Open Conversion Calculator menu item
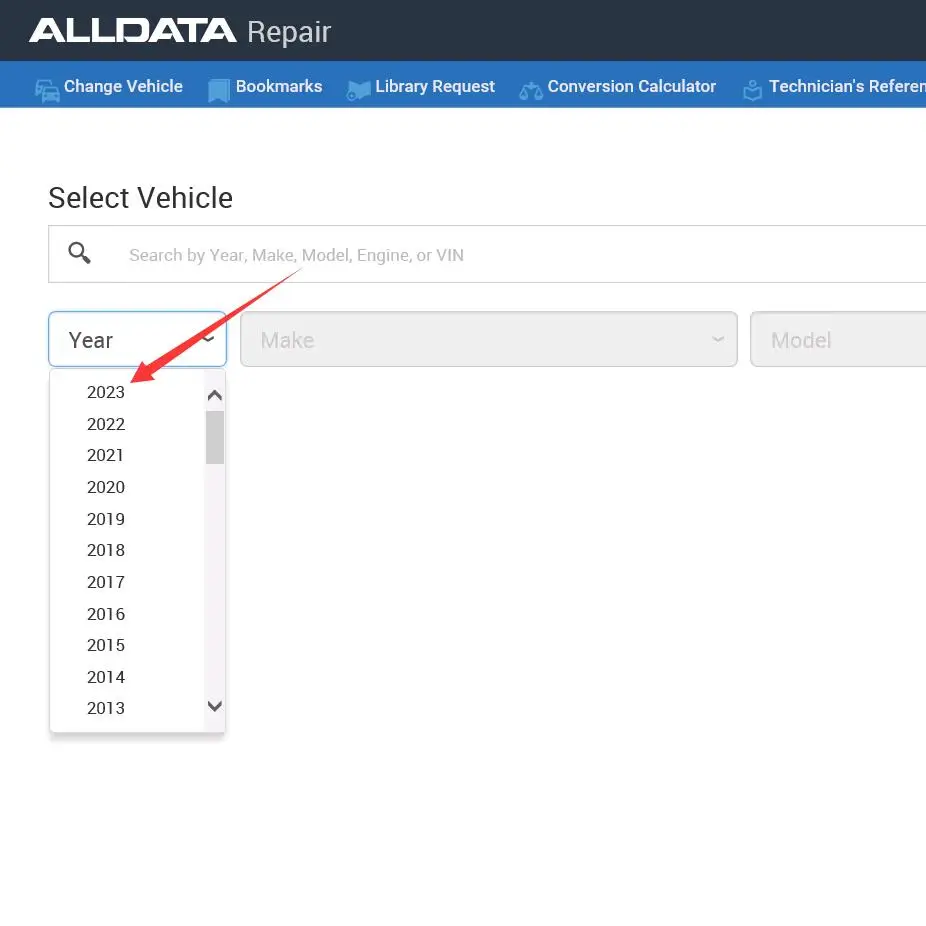The image size is (926, 926). pos(617,87)
